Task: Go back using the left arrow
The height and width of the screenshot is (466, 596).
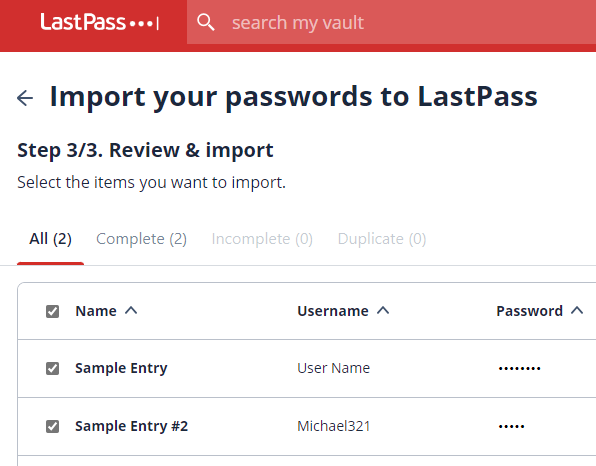Action: point(25,98)
